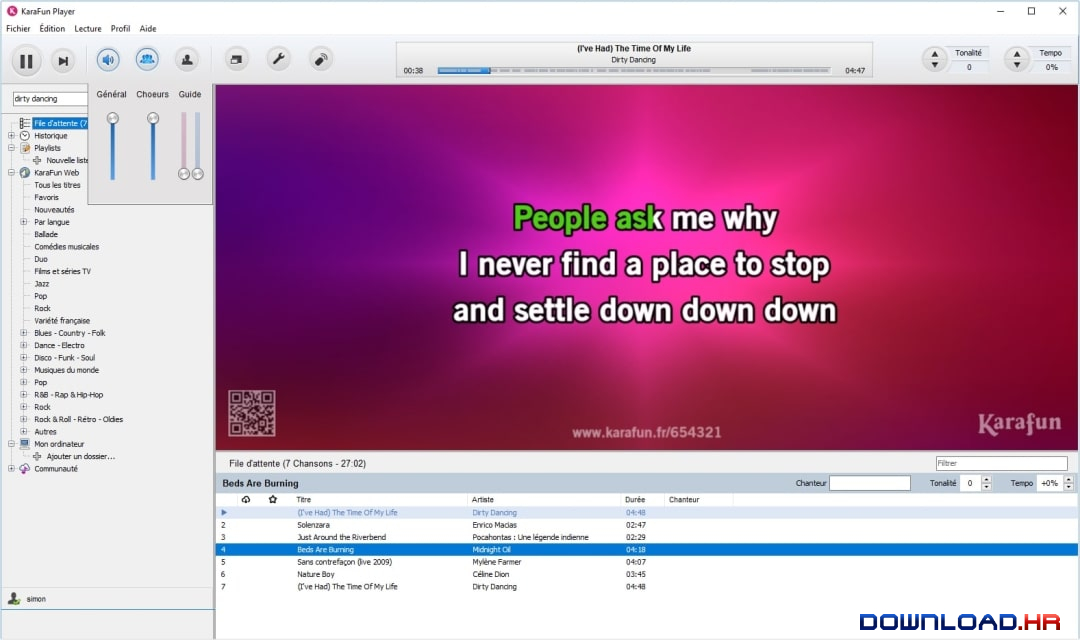Lower the key with Tonalité down arrow
Viewport: 1080px width, 640px height.
(935, 65)
